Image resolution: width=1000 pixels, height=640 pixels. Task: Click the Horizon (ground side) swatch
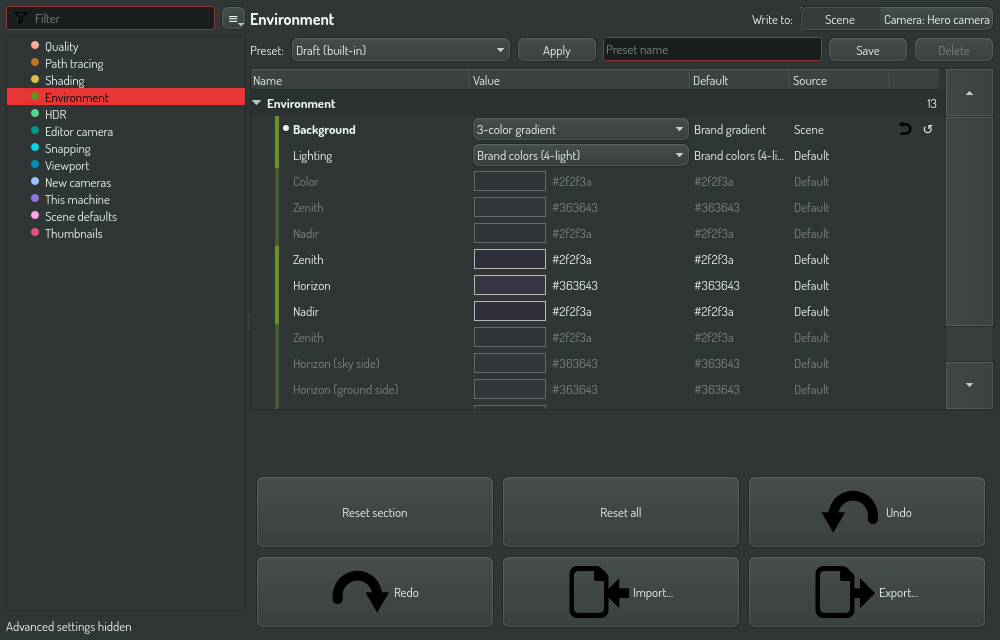point(510,389)
